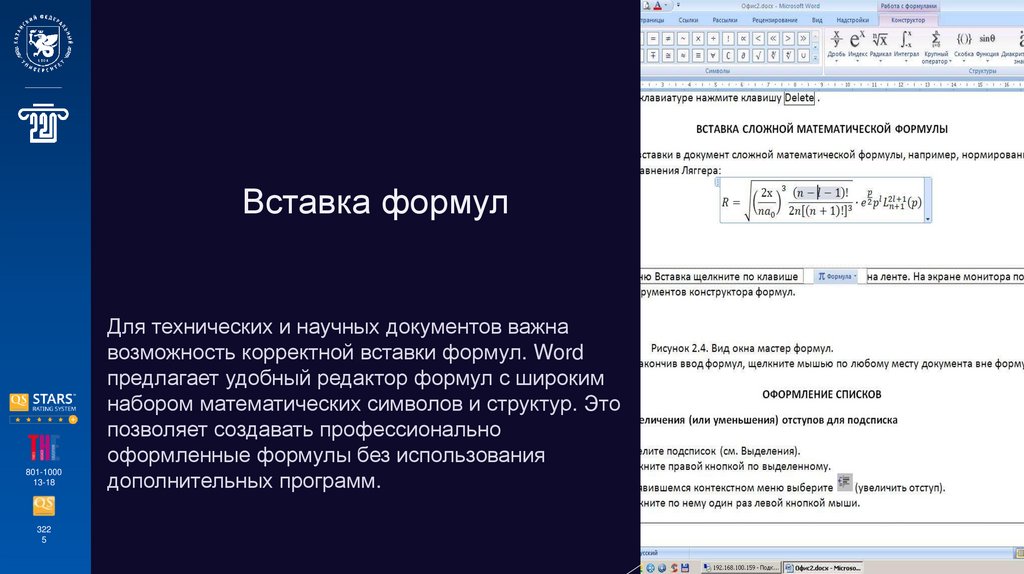Click the university griffin logo
This screenshot has height=574, width=1024.
[x=43, y=44]
